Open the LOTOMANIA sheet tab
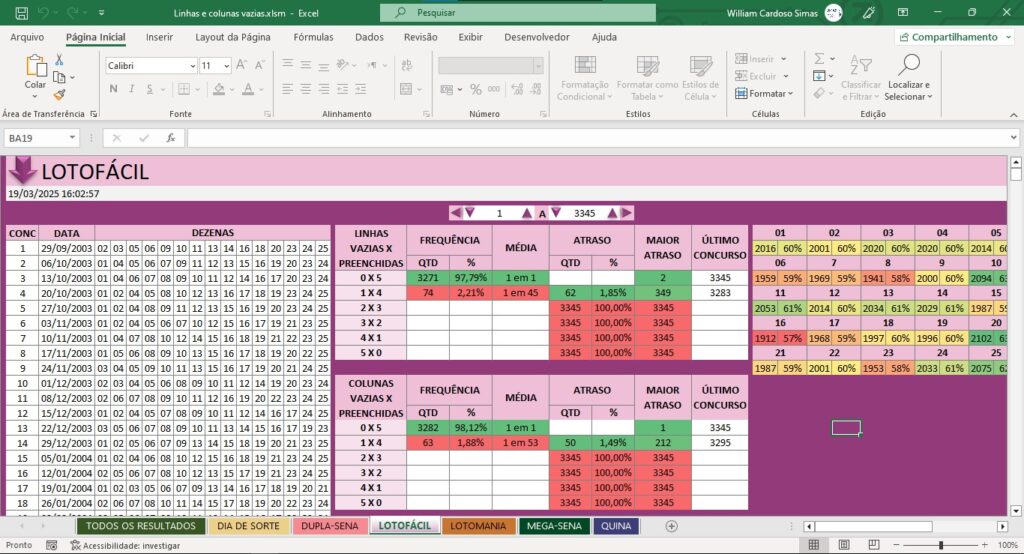1024x554 pixels. point(478,526)
